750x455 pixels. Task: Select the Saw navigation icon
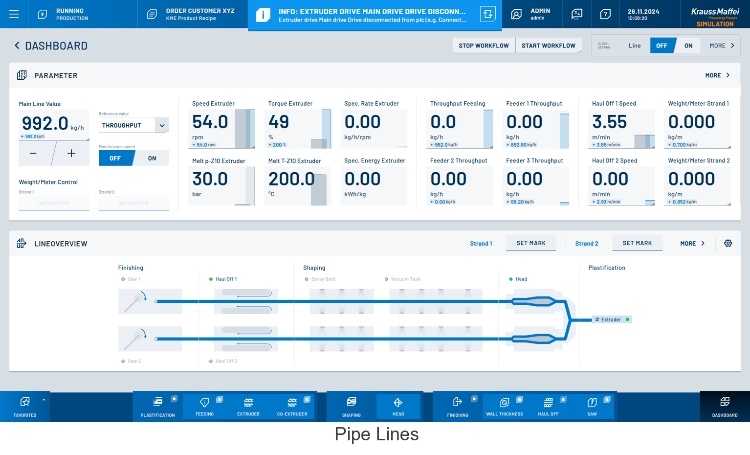tap(592, 404)
